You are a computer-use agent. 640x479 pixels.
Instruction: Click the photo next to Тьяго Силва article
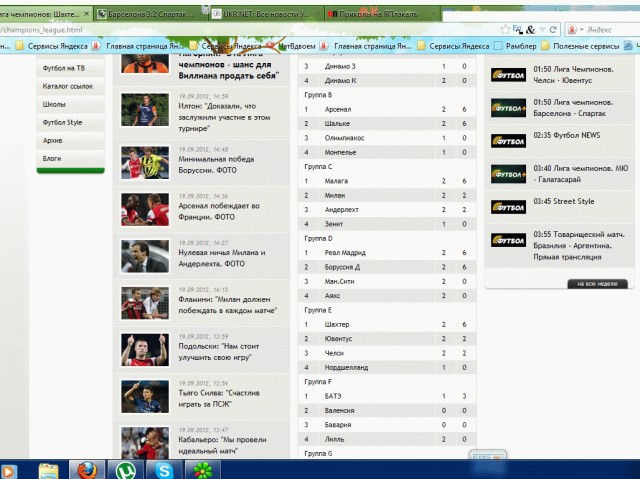tap(145, 397)
